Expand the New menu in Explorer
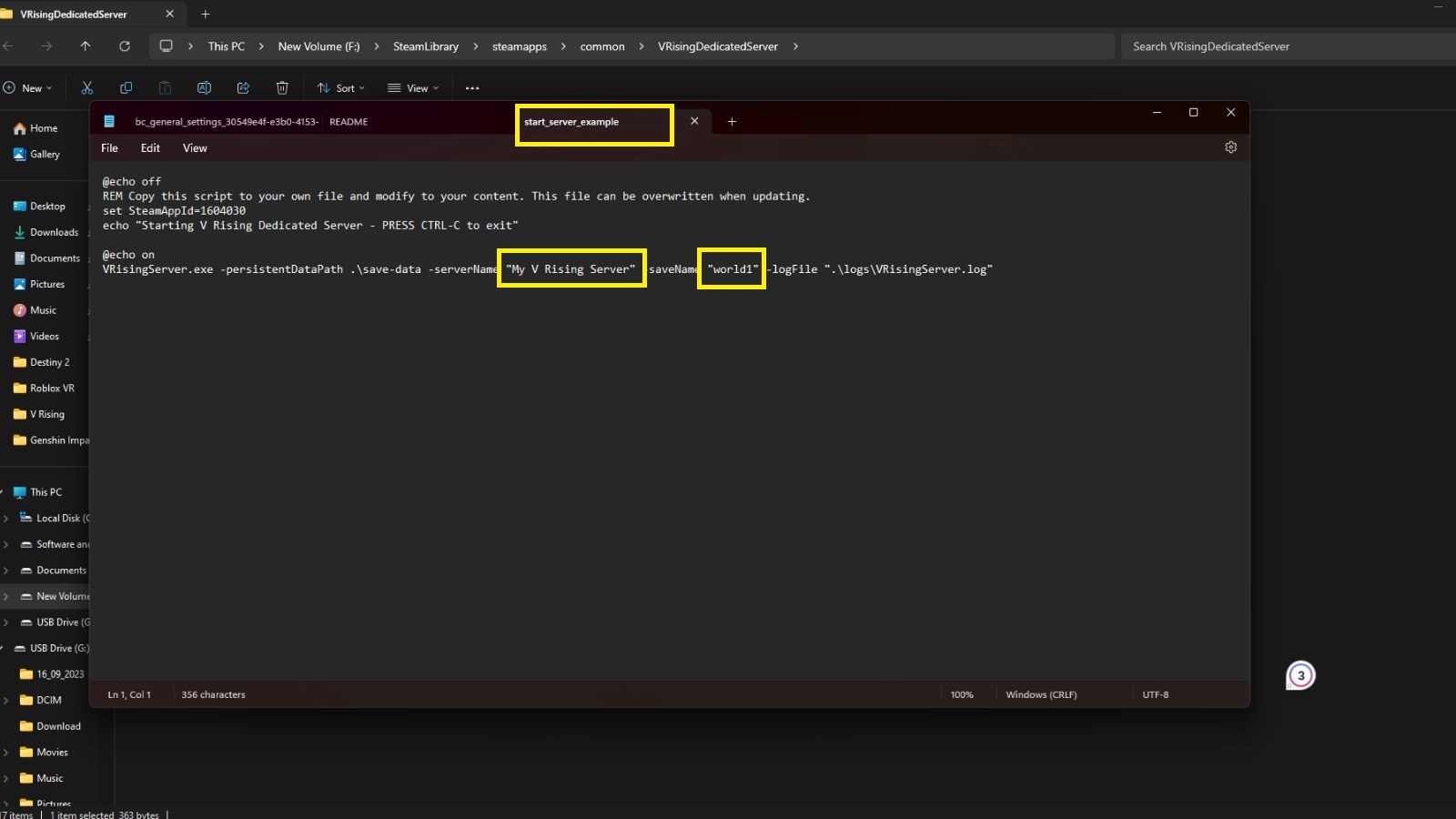This screenshot has height=819, width=1456. 28,87
